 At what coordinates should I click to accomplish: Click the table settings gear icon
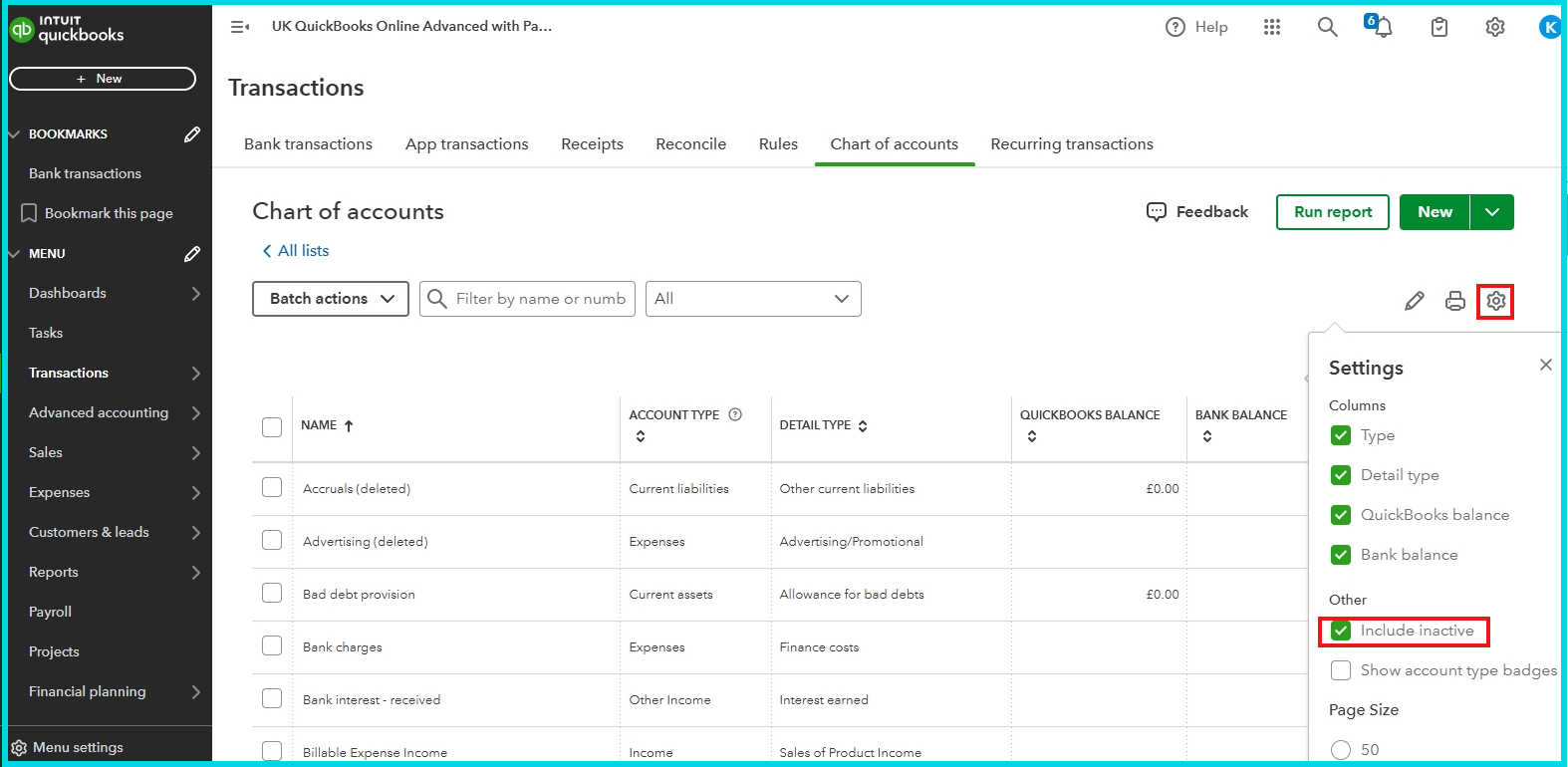coord(1496,301)
